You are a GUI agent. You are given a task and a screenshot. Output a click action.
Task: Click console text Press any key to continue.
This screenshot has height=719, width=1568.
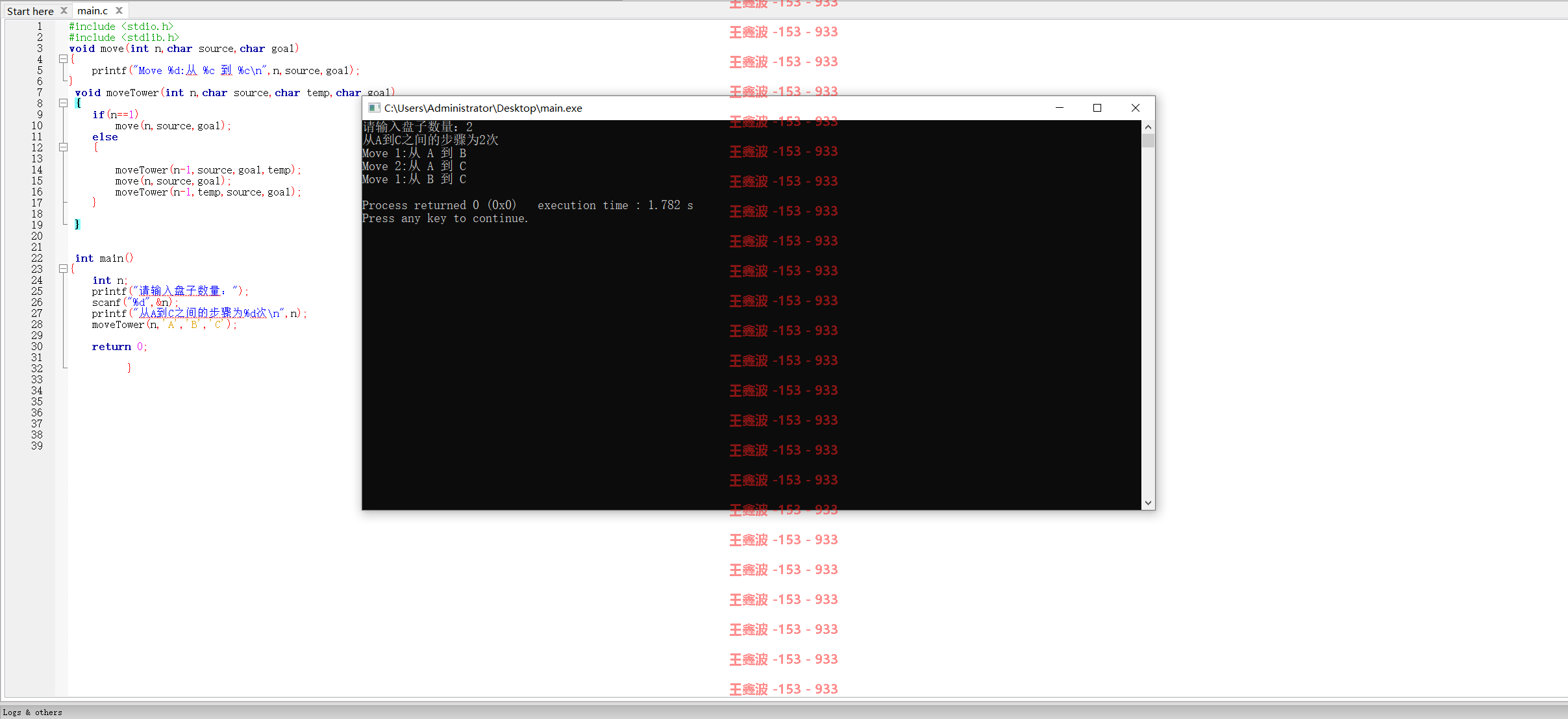[445, 219]
